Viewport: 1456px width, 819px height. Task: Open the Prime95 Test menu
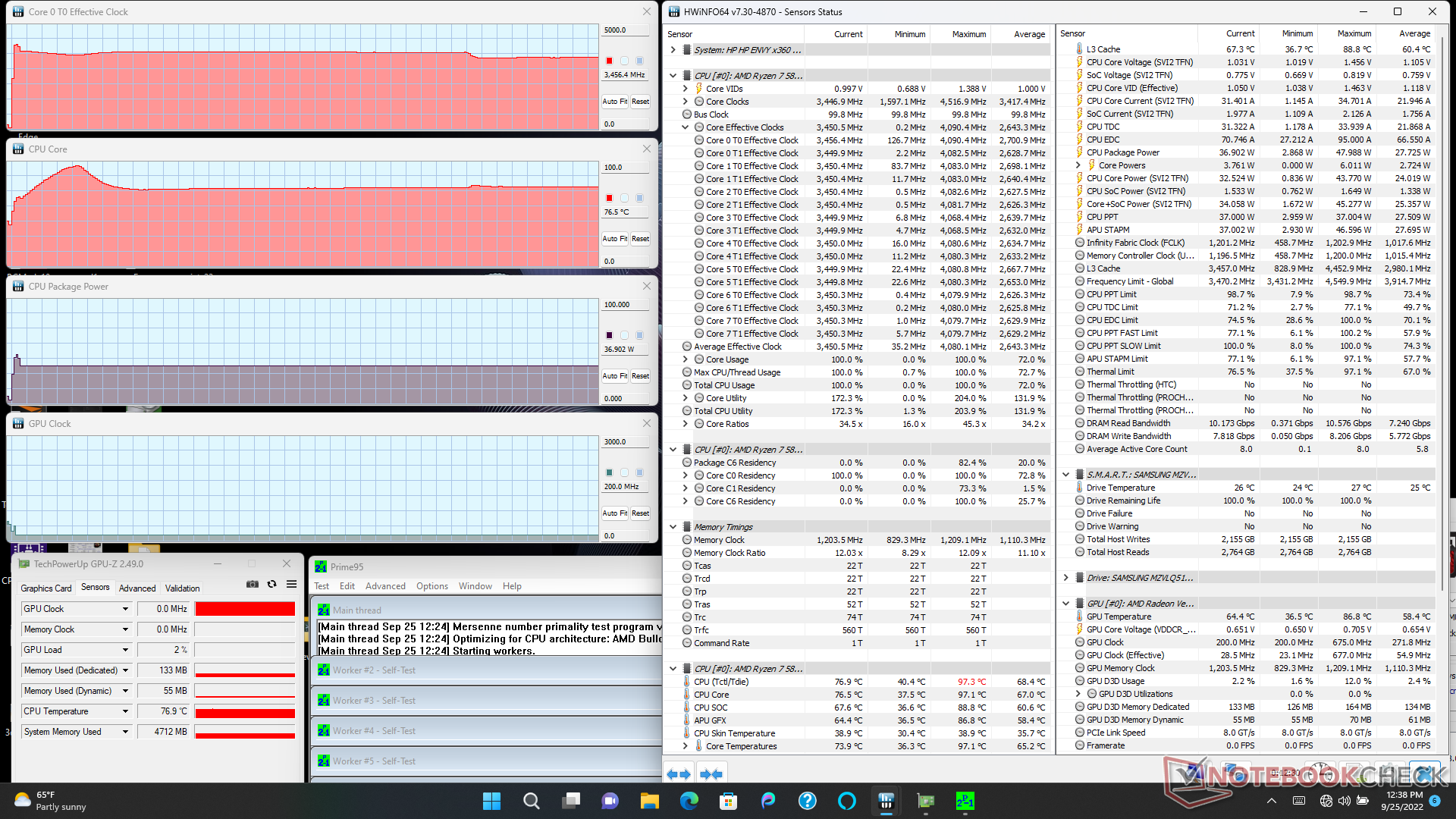click(x=322, y=586)
